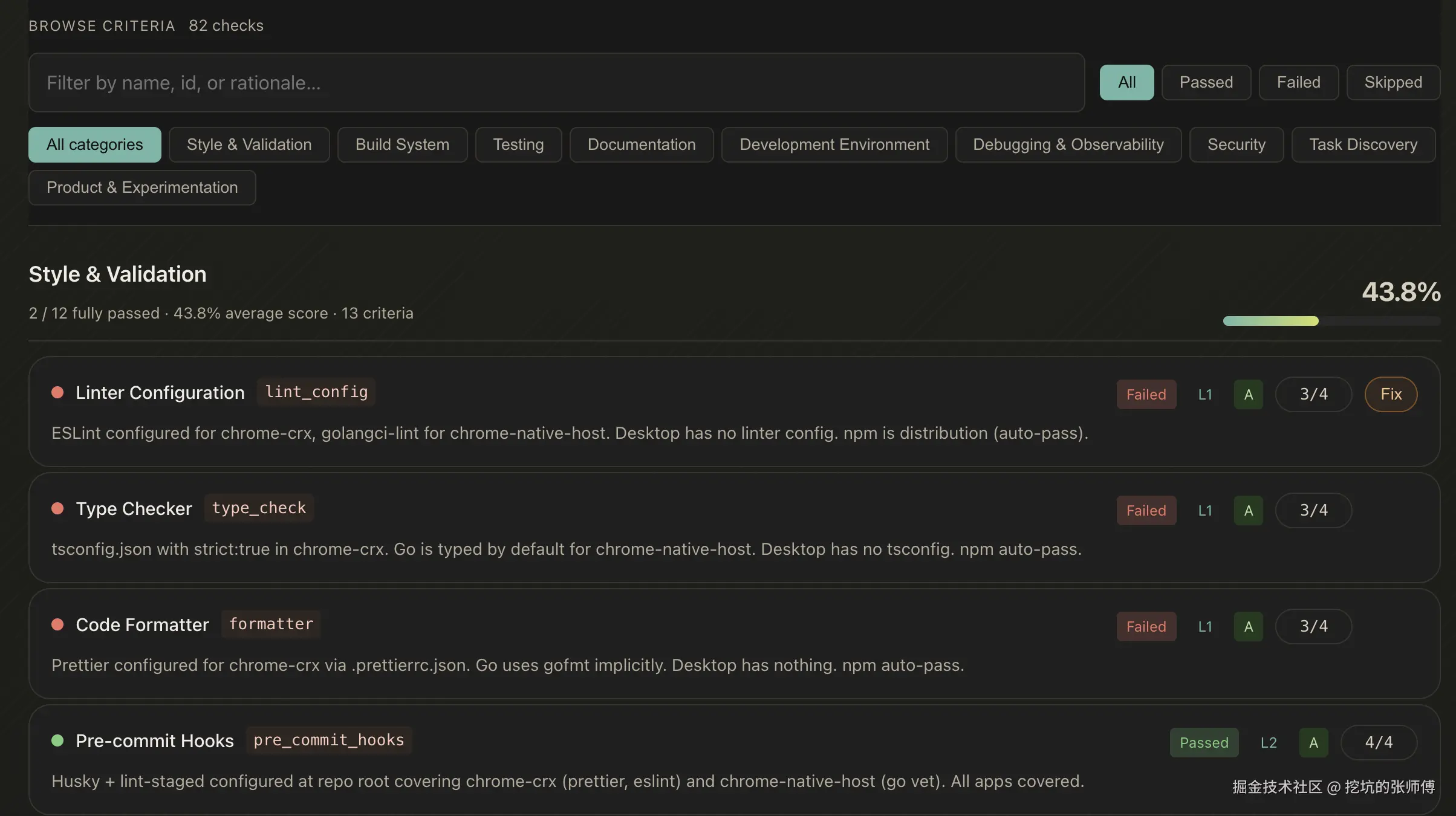Click the Husky + lint-staged rationale text
The height and width of the screenshot is (816, 1456).
click(568, 782)
